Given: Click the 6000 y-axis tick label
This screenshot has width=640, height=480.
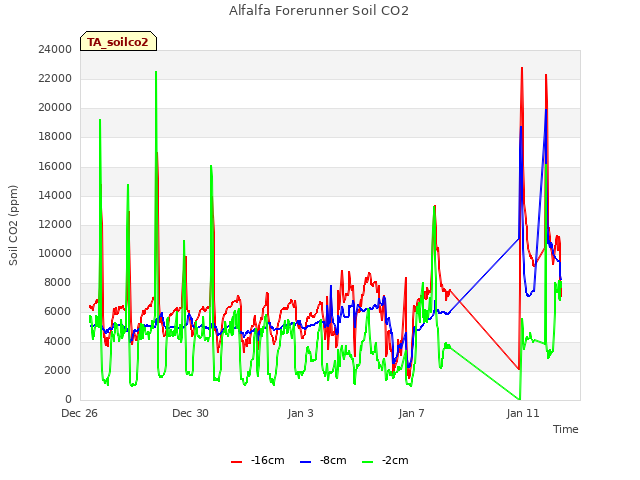Looking at the screenshot, I should 58,312.
